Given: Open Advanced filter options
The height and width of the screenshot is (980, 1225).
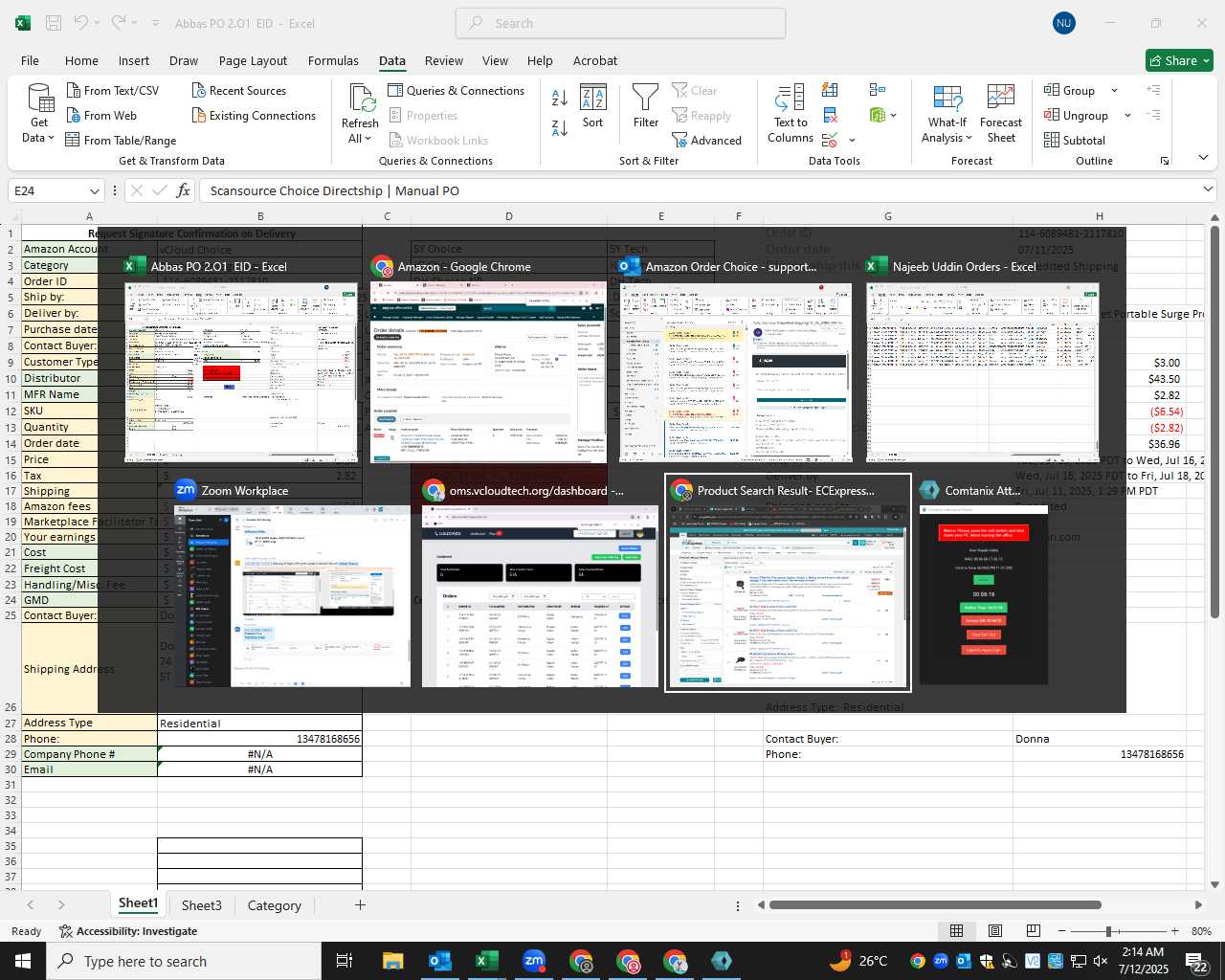Looking at the screenshot, I should tap(707, 140).
